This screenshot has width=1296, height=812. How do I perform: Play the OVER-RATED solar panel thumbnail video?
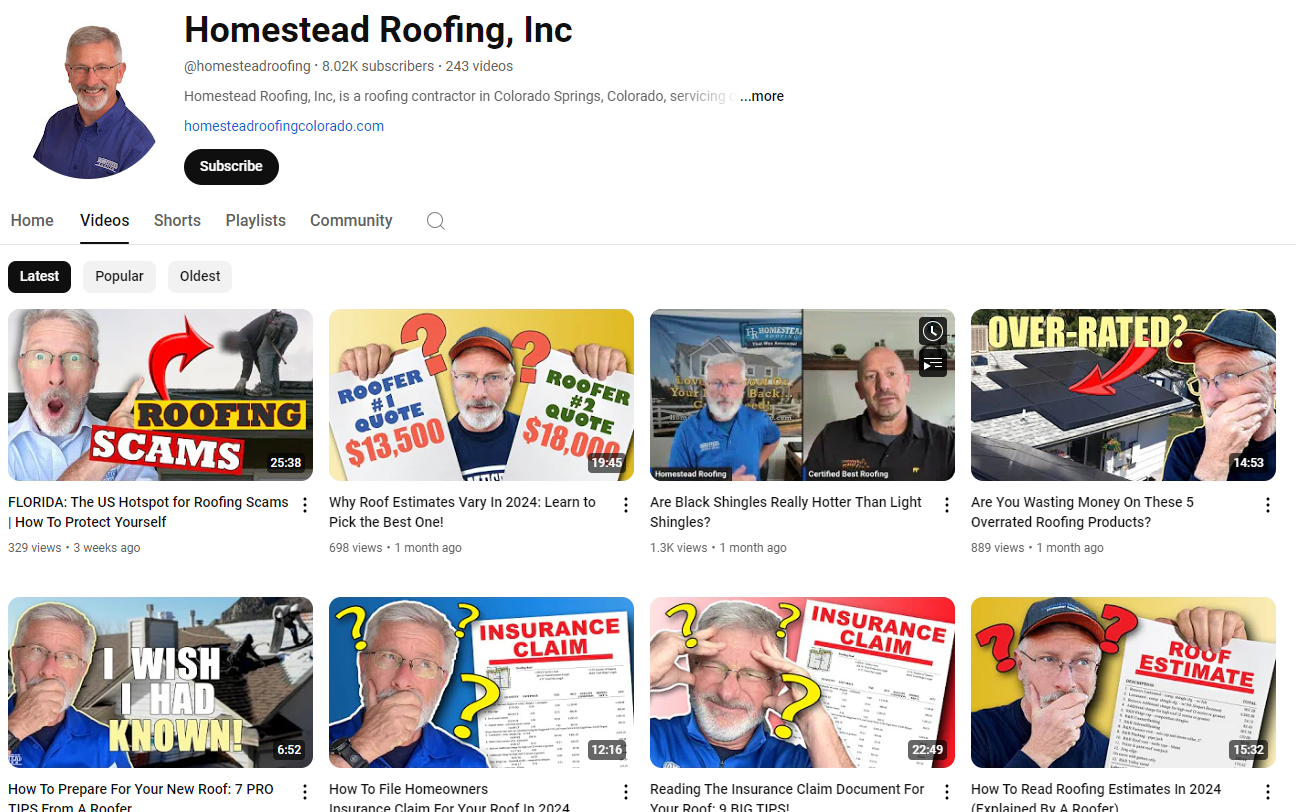coord(1123,395)
